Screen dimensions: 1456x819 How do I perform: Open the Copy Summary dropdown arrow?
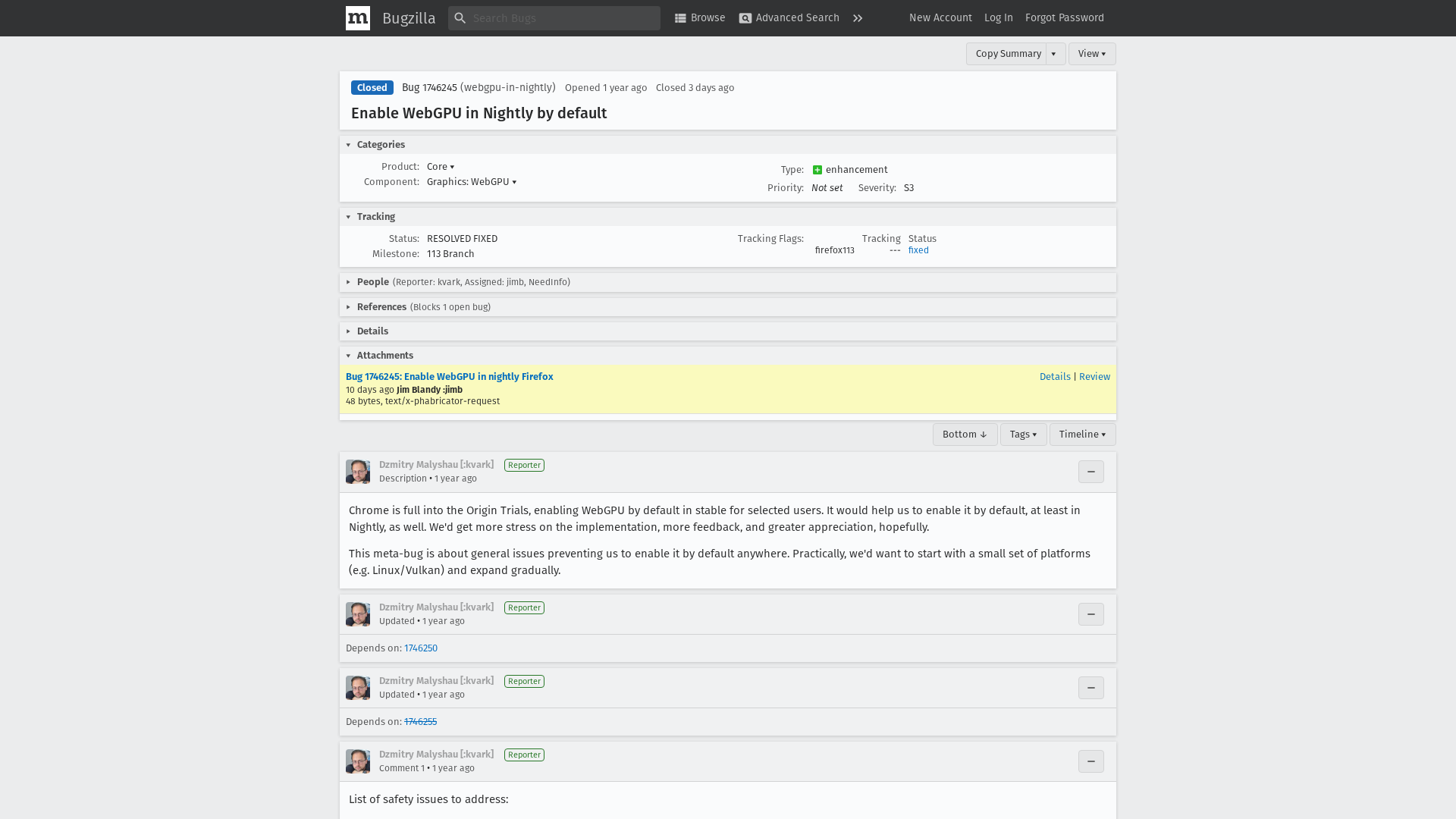(1056, 54)
